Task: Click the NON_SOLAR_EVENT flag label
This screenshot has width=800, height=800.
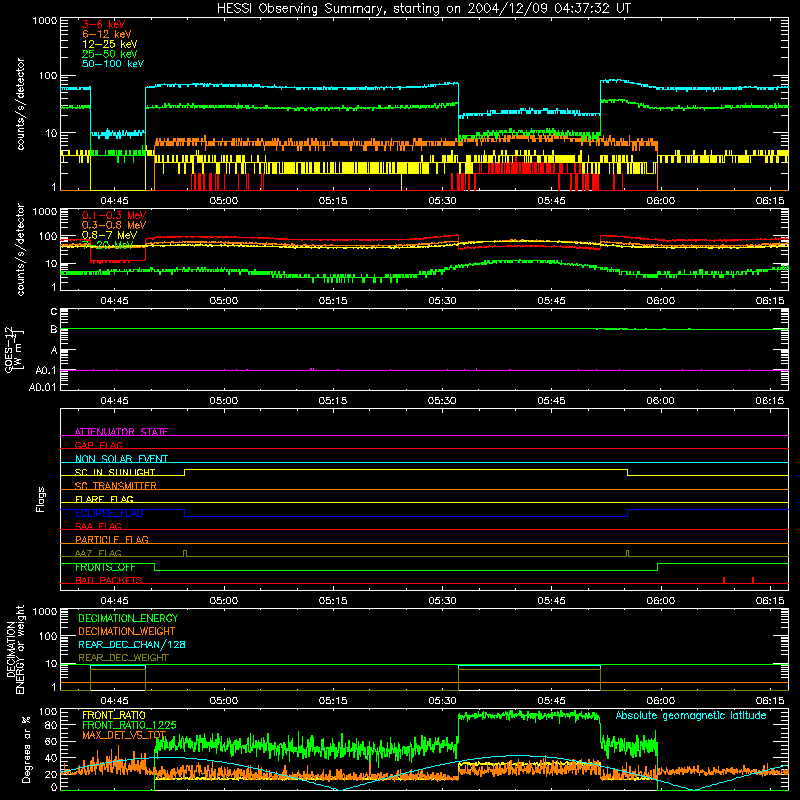Action: coord(121,459)
